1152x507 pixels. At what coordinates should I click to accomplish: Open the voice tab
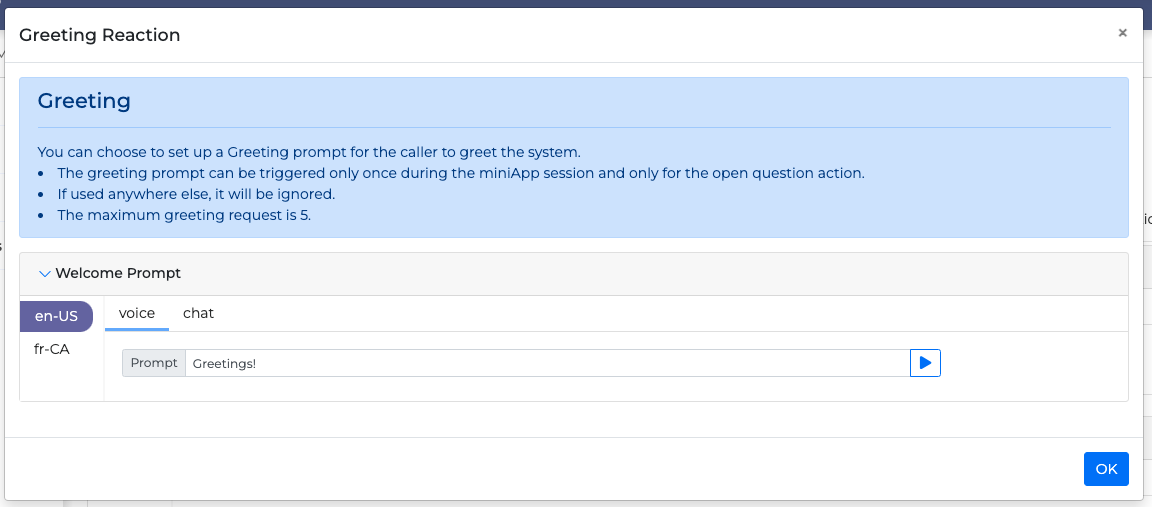tap(137, 313)
